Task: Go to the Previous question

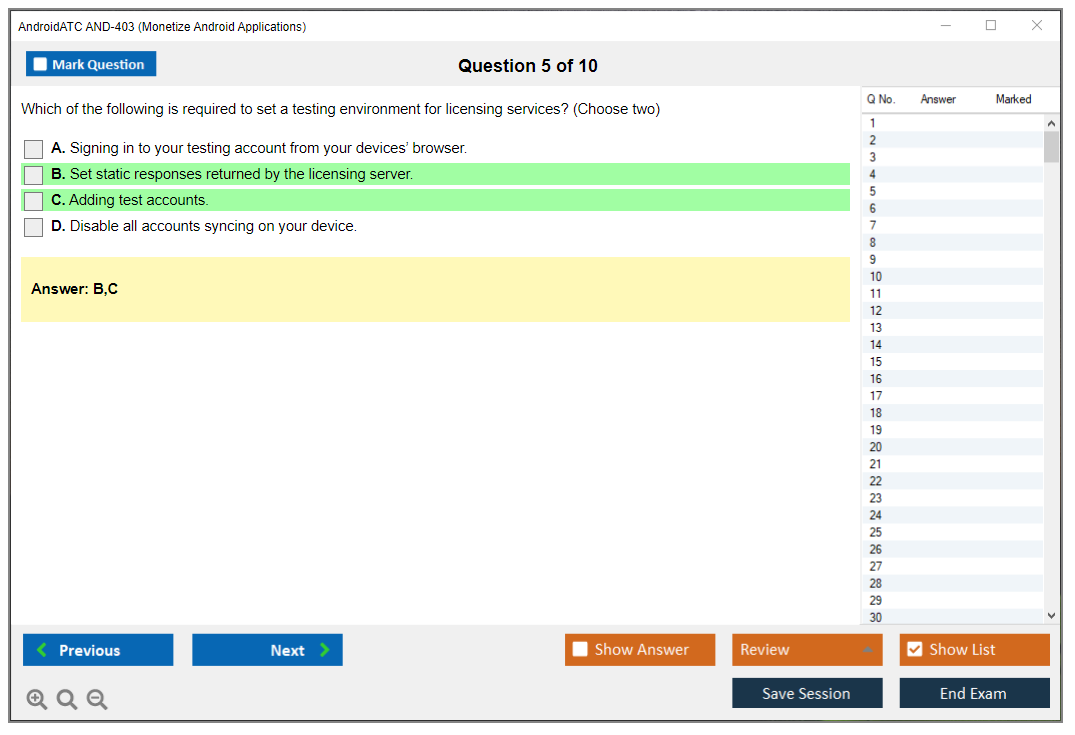Action: tap(98, 650)
